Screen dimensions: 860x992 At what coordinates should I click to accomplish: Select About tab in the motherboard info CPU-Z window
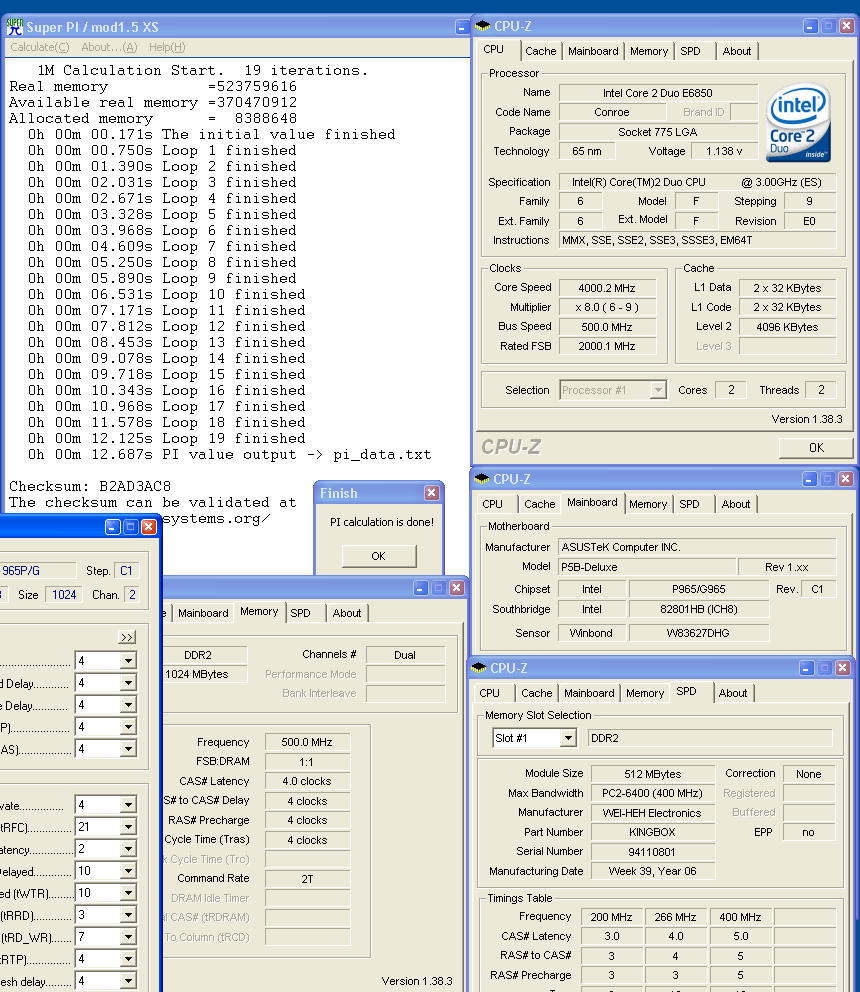tap(736, 504)
